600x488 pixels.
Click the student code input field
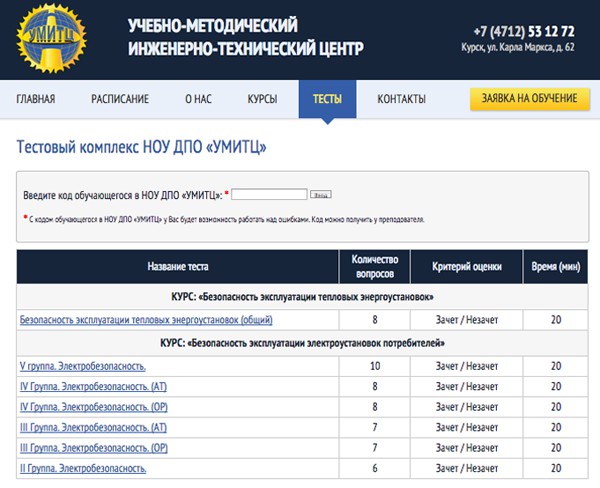click(268, 194)
